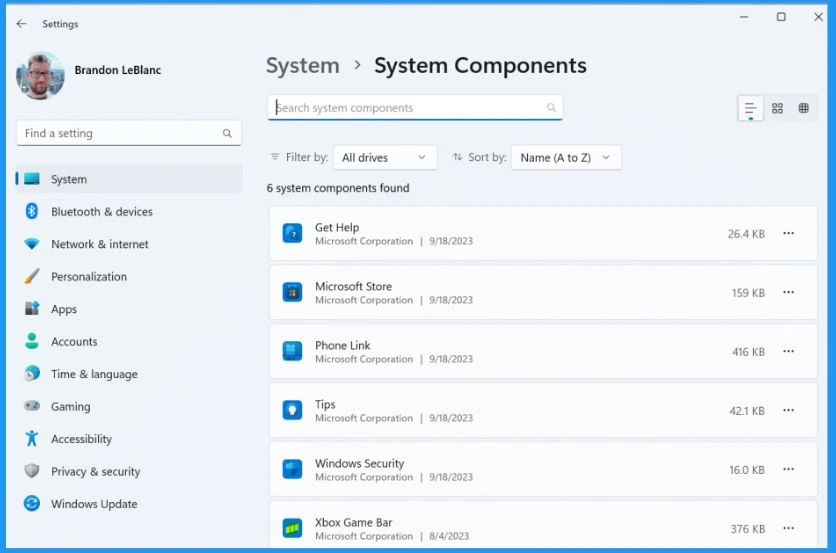
Task: Switch to table view layout
Action: (803, 108)
